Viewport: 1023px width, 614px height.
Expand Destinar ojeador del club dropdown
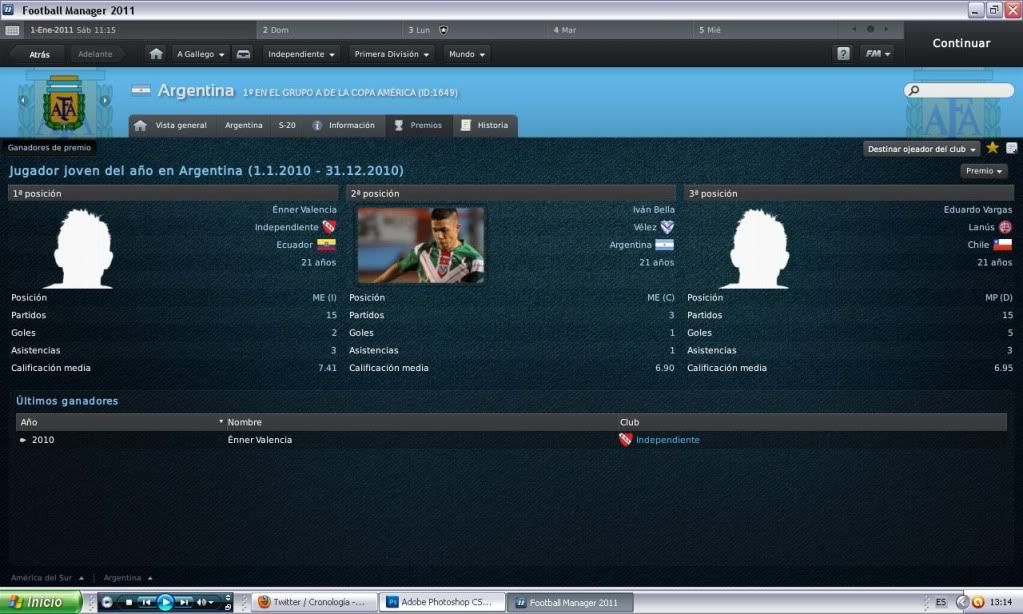point(921,149)
